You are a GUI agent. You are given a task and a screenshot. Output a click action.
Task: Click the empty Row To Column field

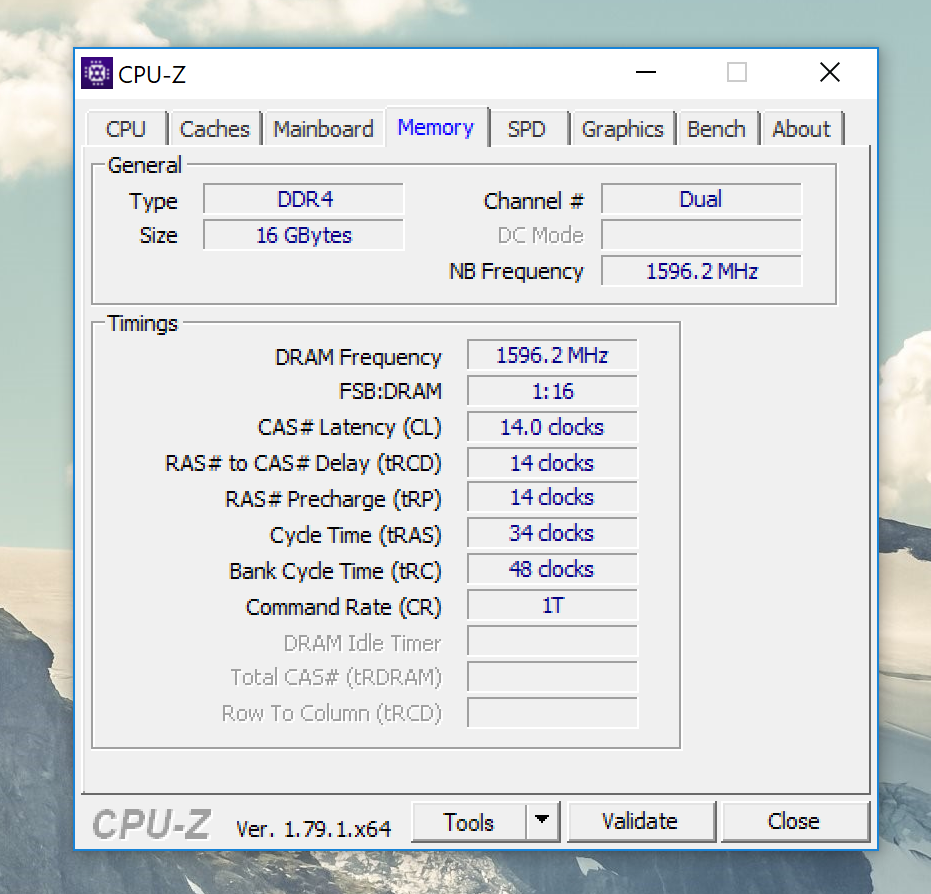click(552, 713)
